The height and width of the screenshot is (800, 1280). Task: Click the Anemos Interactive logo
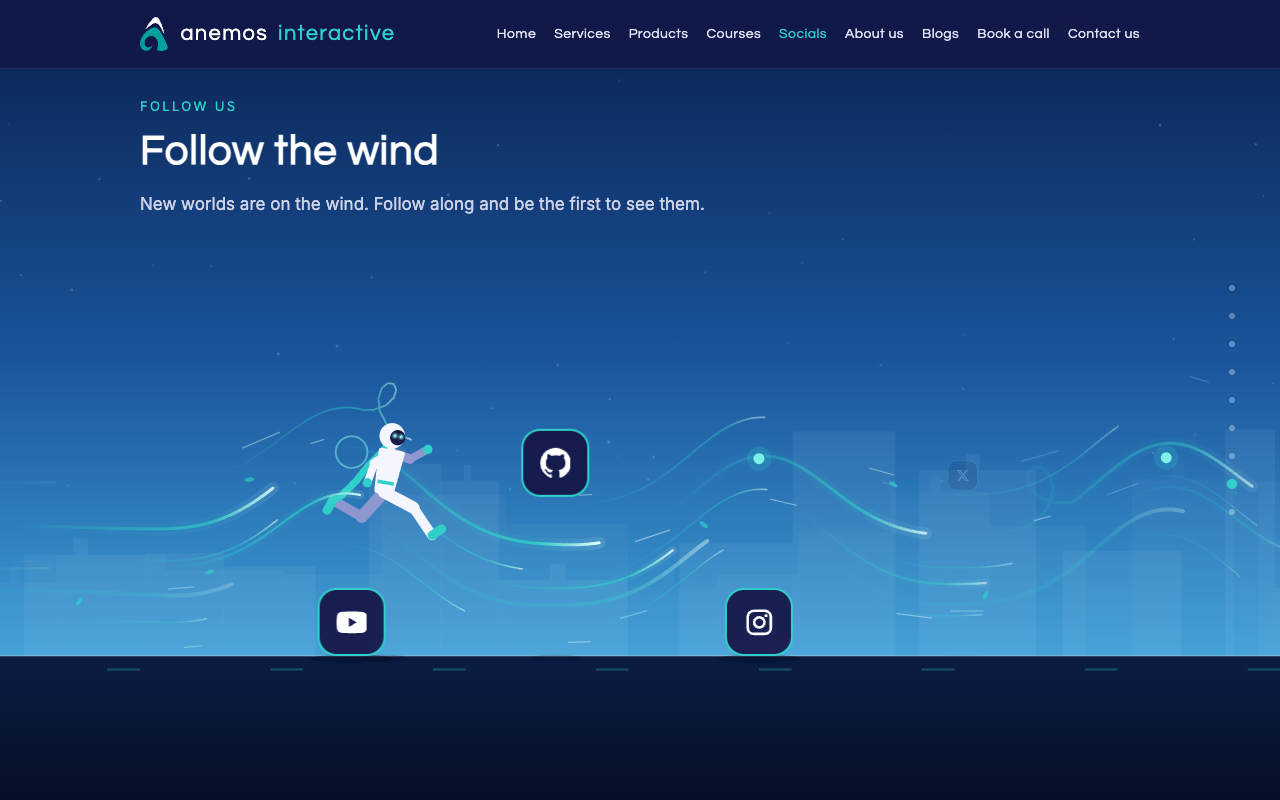pos(267,34)
